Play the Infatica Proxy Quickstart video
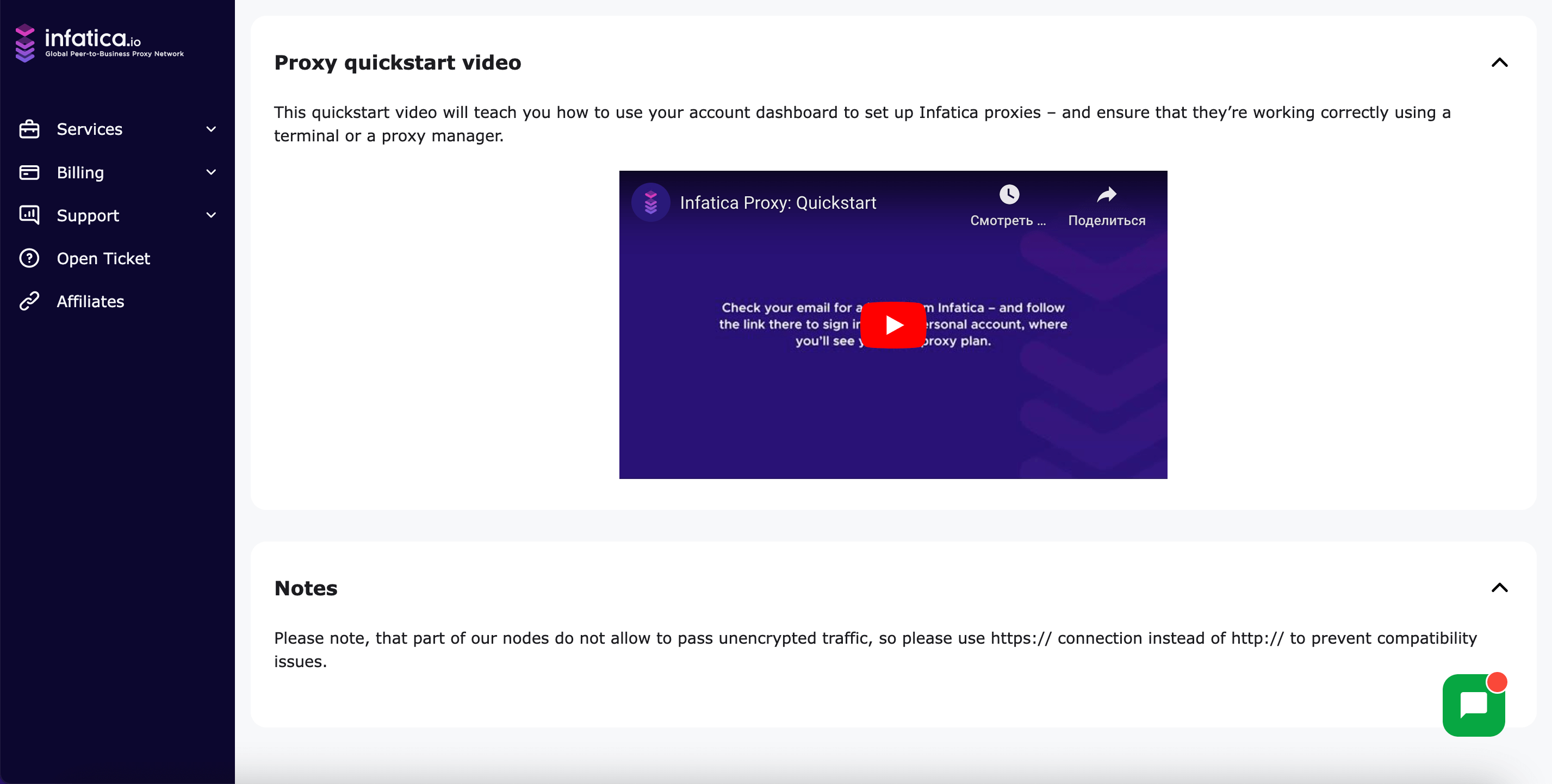Image resolution: width=1552 pixels, height=784 pixels. coord(893,325)
